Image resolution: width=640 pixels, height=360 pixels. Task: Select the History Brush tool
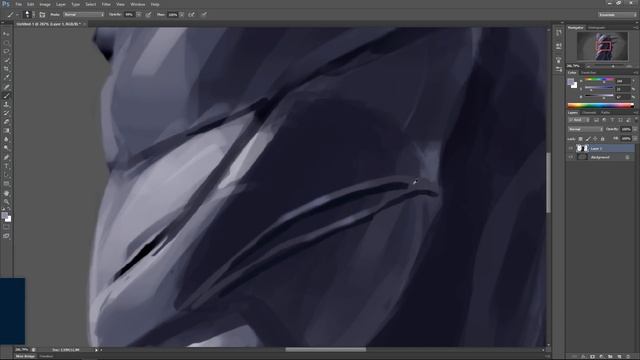click(x=6, y=113)
